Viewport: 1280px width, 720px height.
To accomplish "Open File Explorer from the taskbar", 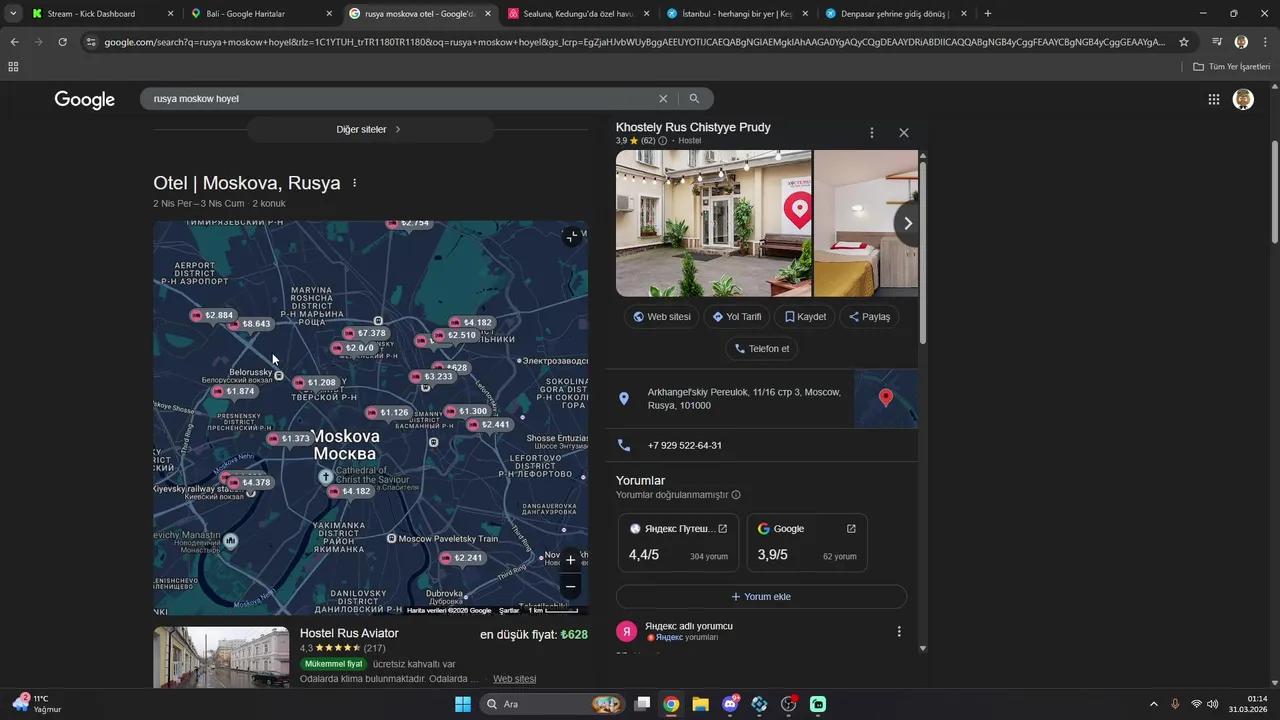I will (x=700, y=704).
